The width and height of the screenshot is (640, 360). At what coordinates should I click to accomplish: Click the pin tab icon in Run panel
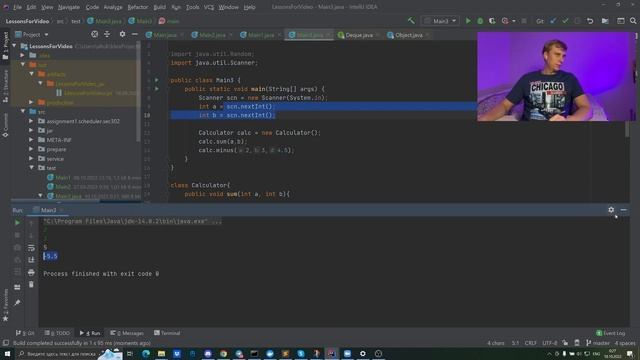tap(17, 303)
